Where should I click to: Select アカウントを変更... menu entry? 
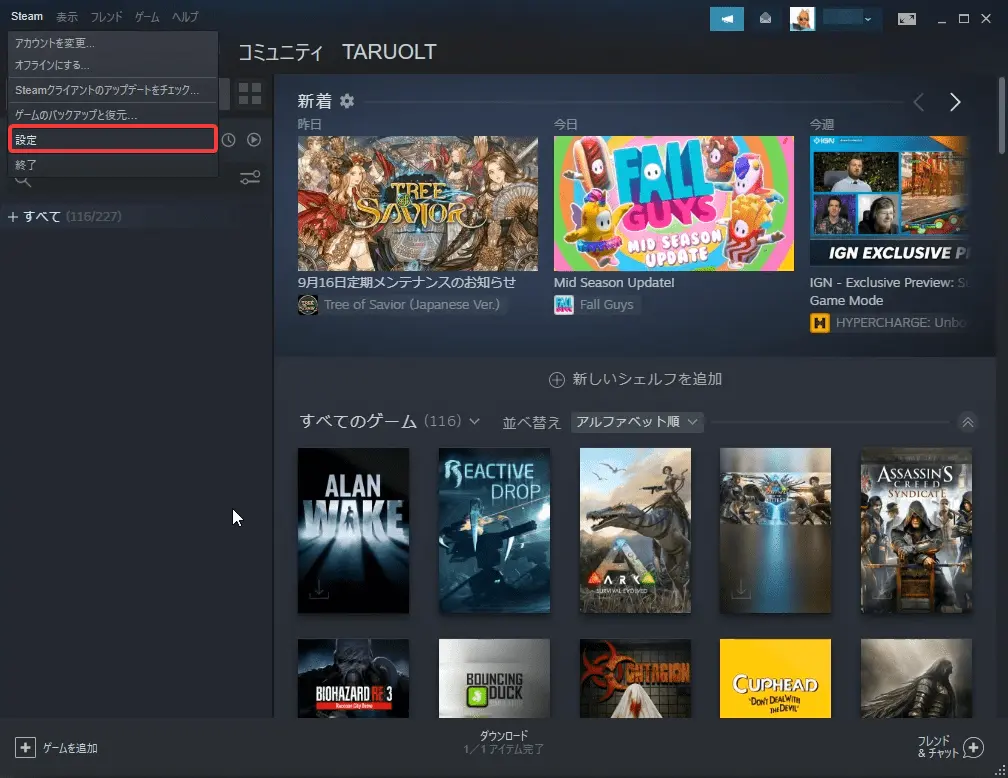point(112,43)
